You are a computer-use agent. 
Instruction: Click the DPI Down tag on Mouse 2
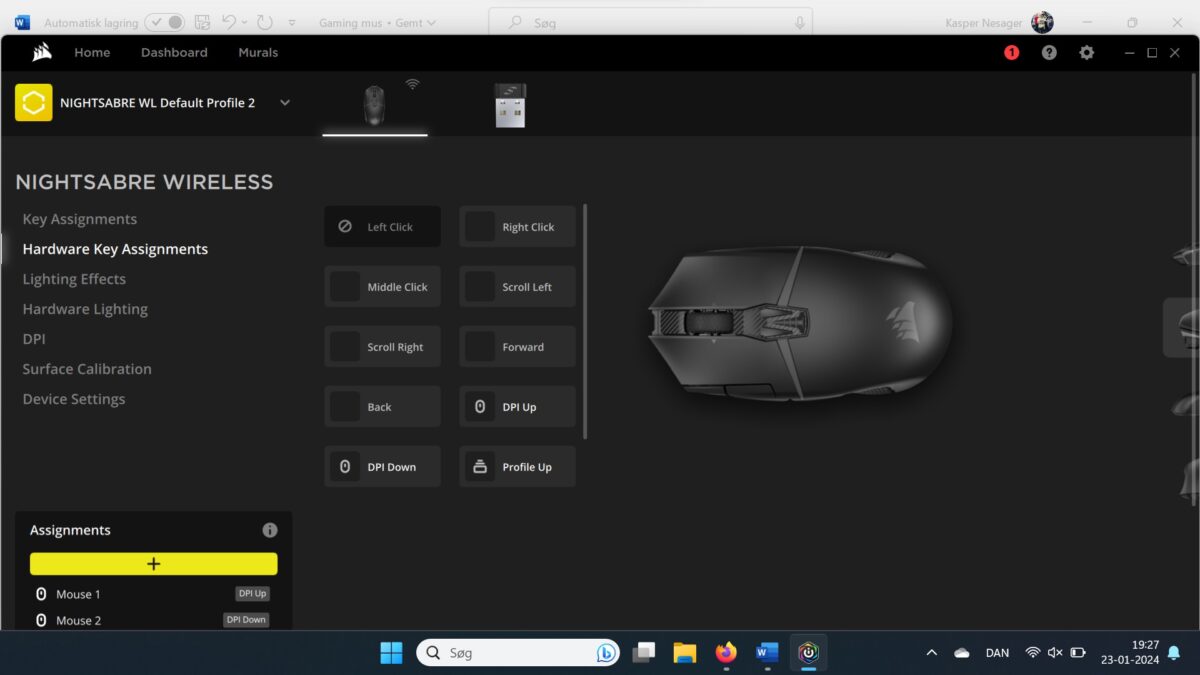[246, 620]
